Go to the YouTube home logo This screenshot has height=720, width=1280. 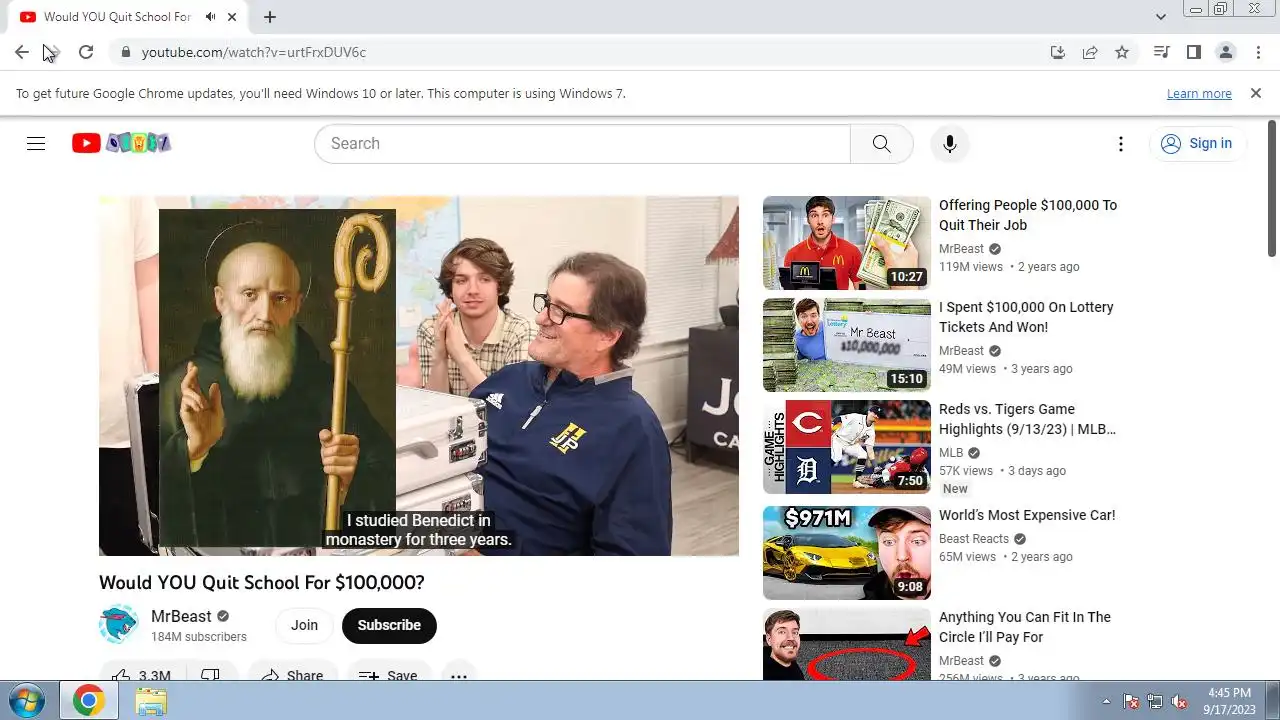click(121, 143)
